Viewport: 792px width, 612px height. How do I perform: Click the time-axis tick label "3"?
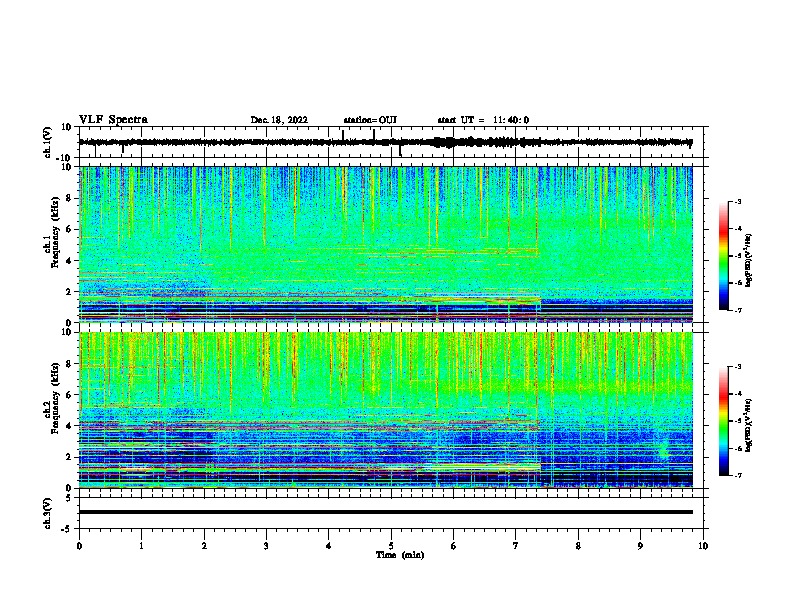(x=266, y=546)
